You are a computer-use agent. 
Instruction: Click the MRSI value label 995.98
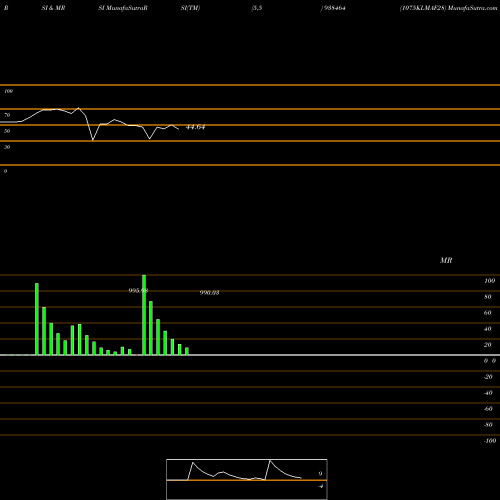click(138, 291)
